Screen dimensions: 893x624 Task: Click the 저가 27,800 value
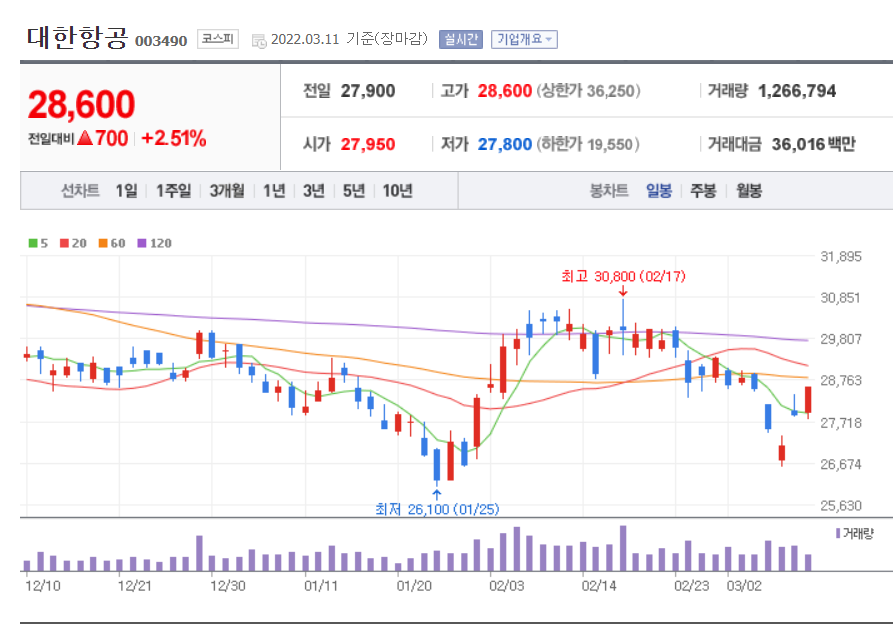click(x=505, y=145)
